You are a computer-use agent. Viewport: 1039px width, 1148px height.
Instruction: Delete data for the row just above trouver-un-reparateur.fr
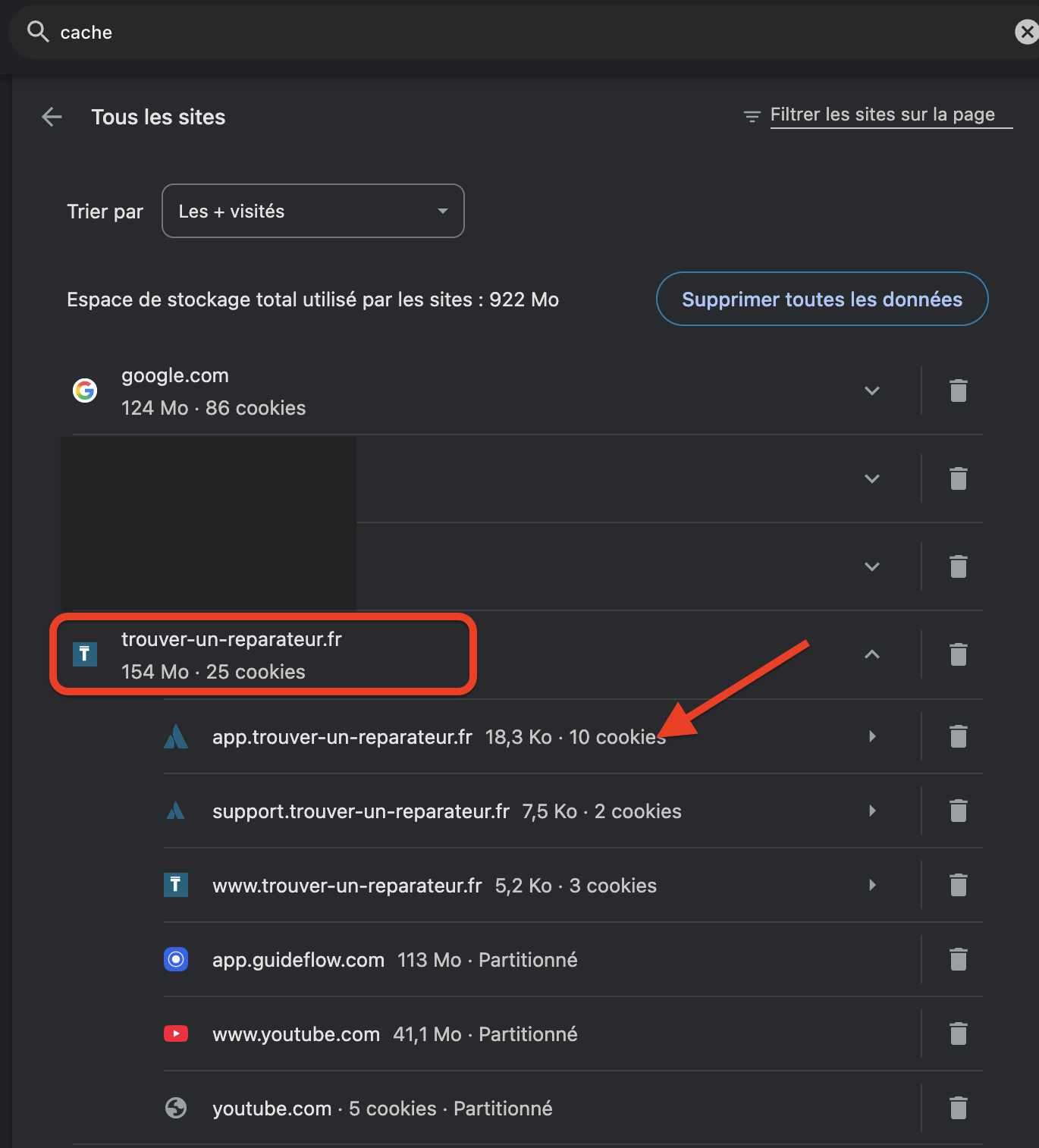959,566
